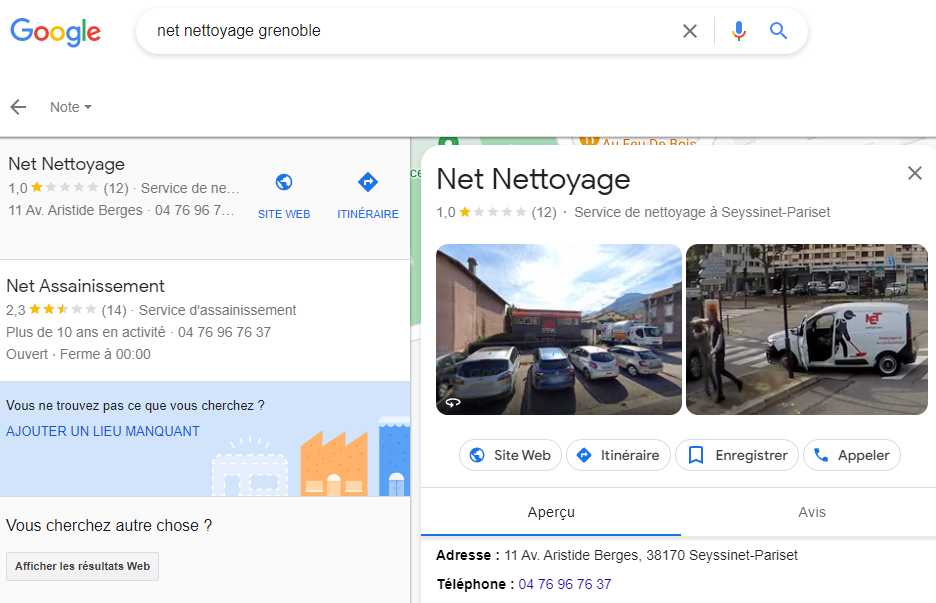Clear the search query with the X icon
This screenshot has height=603, width=936.
(x=689, y=31)
